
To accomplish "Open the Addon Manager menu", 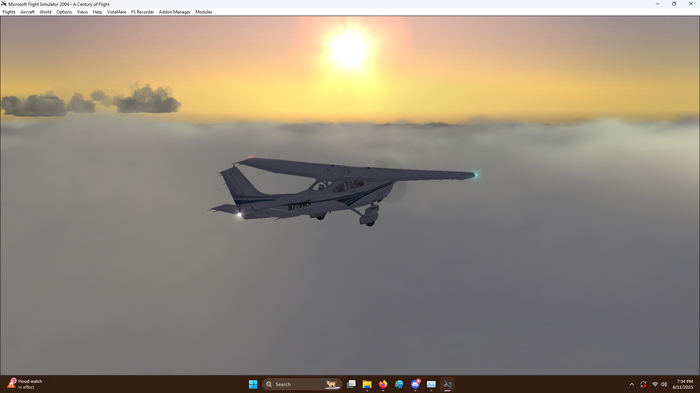I will point(175,12).
